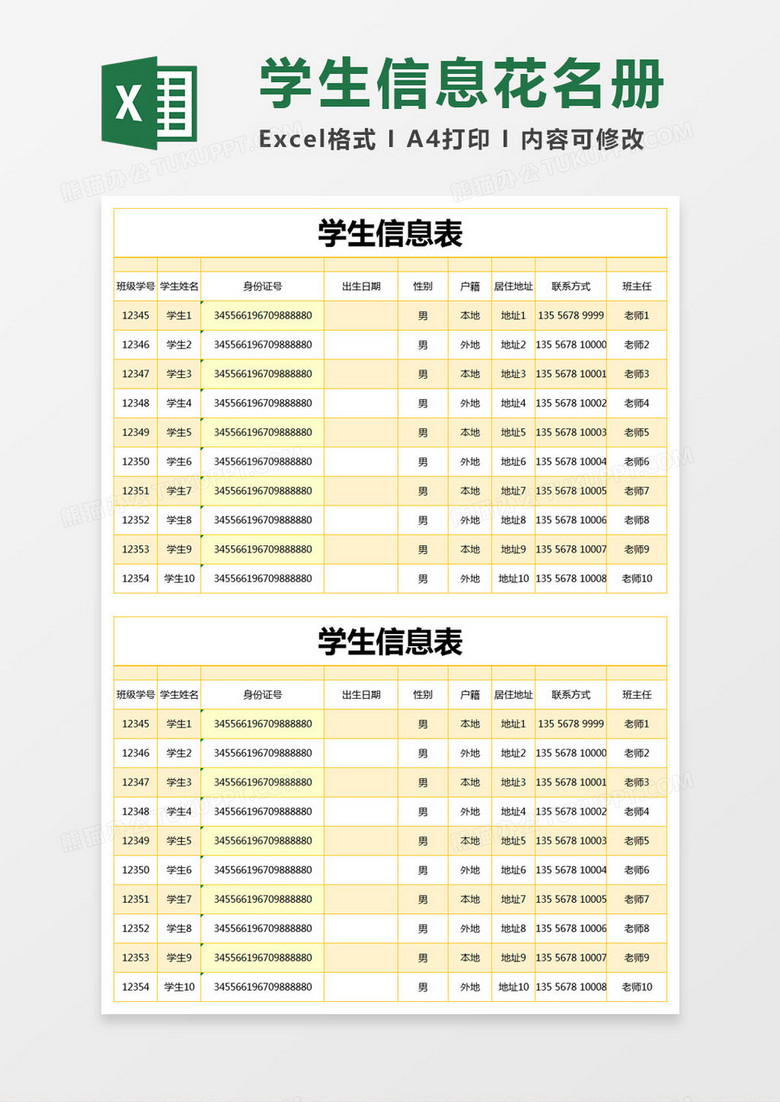Click the 身份证号 header in the top table
780x1102 pixels.
263,286
